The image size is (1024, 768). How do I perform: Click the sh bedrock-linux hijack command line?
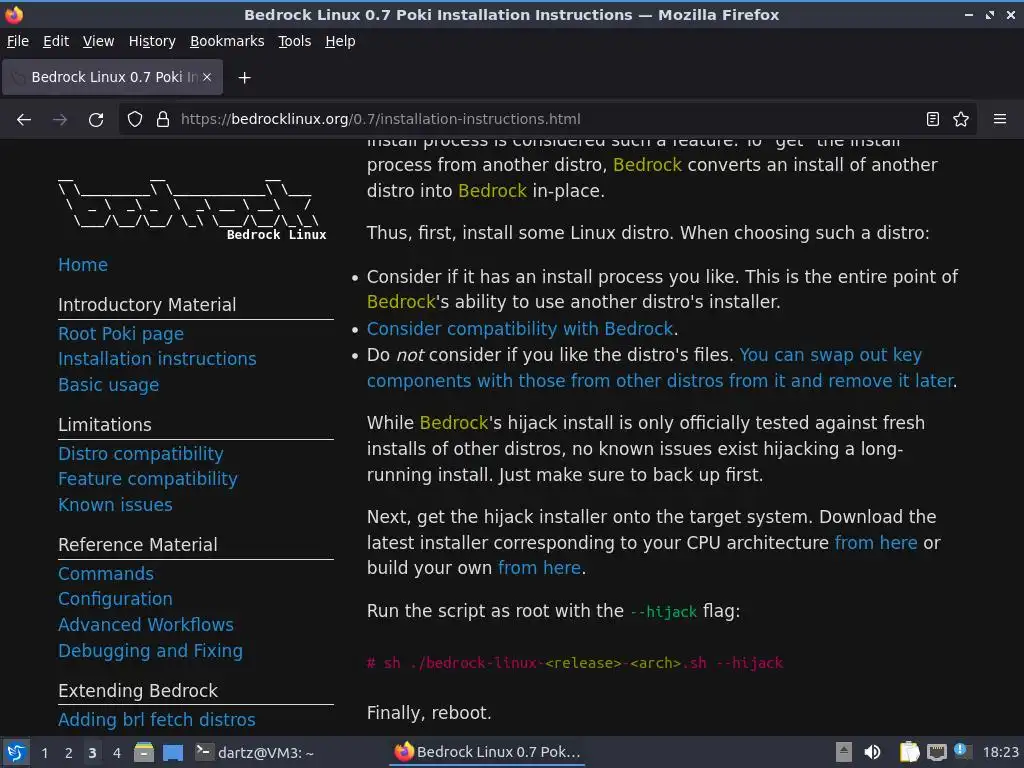pyautogui.click(x=575, y=664)
